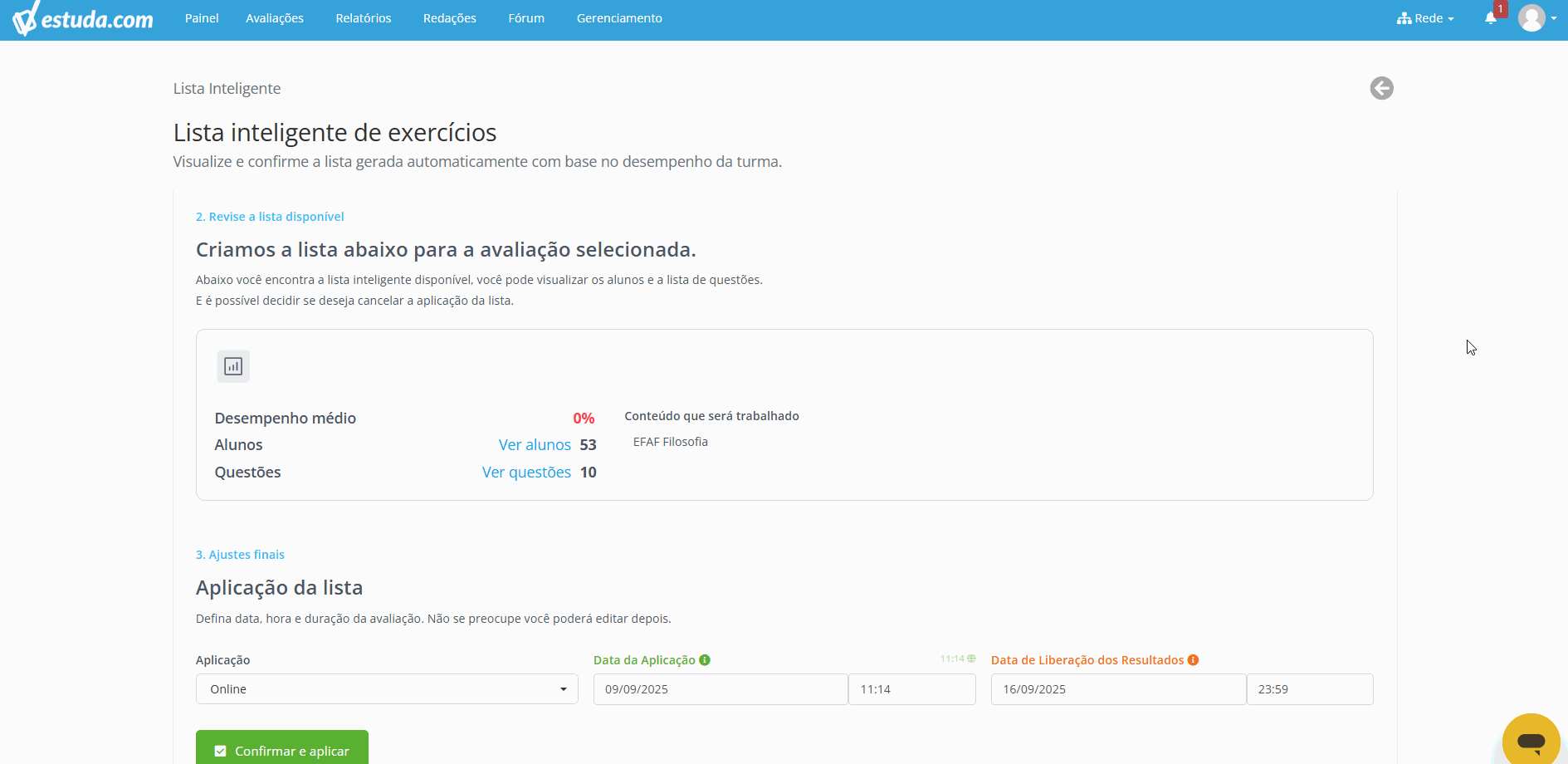Edit results release time 23:59

point(1310,689)
